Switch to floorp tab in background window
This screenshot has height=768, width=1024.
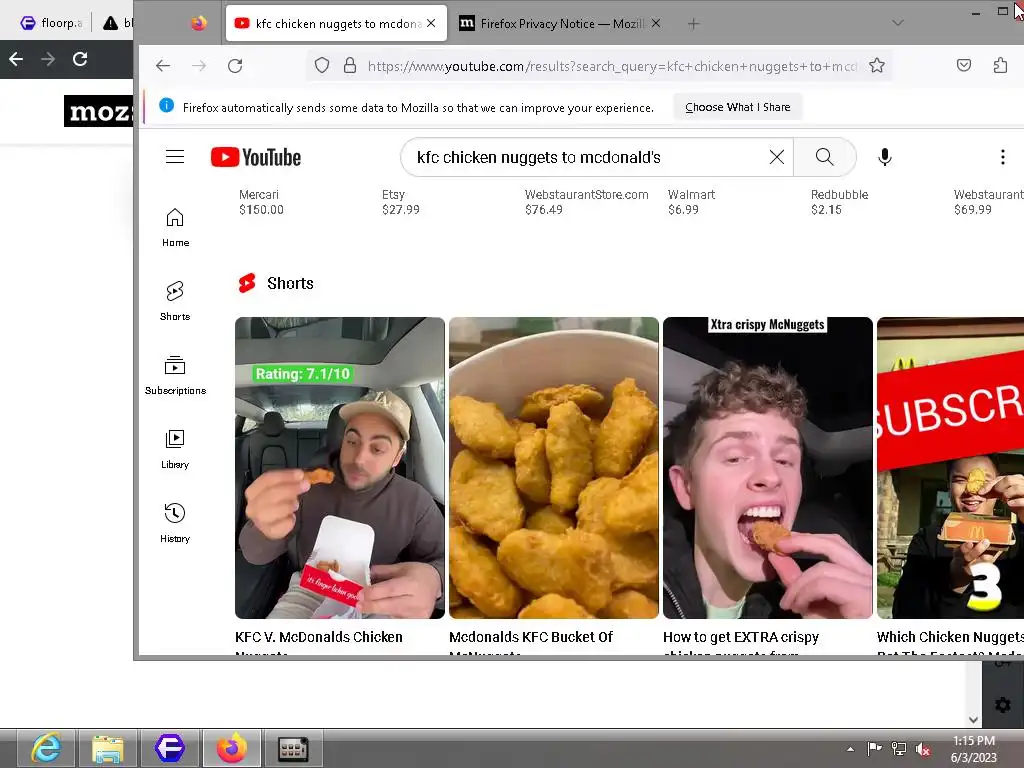pos(51,23)
